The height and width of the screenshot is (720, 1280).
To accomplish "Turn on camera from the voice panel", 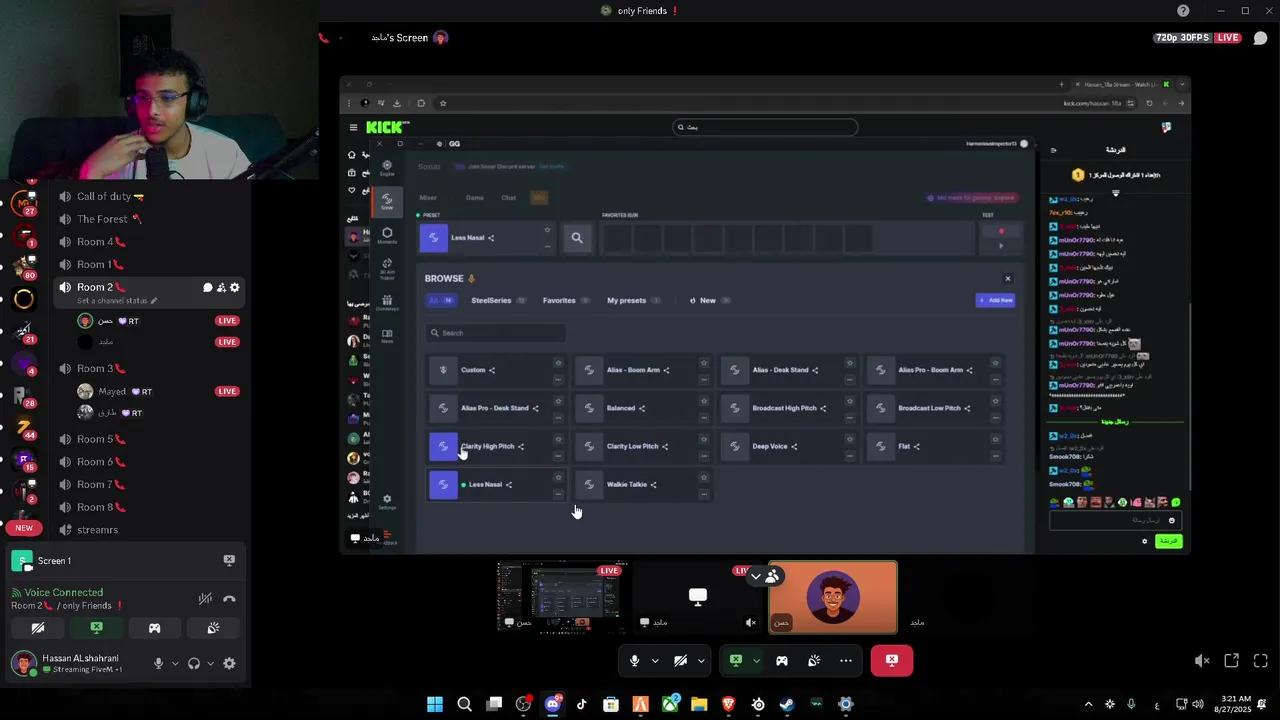I will click(x=38, y=629).
